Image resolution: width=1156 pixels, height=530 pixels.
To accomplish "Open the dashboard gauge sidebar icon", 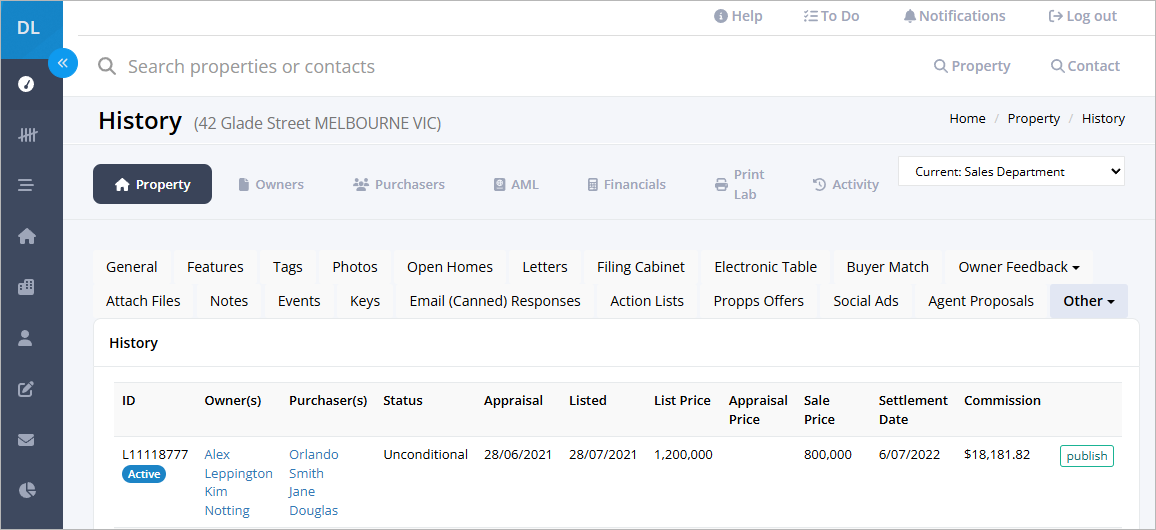I will click(27, 84).
